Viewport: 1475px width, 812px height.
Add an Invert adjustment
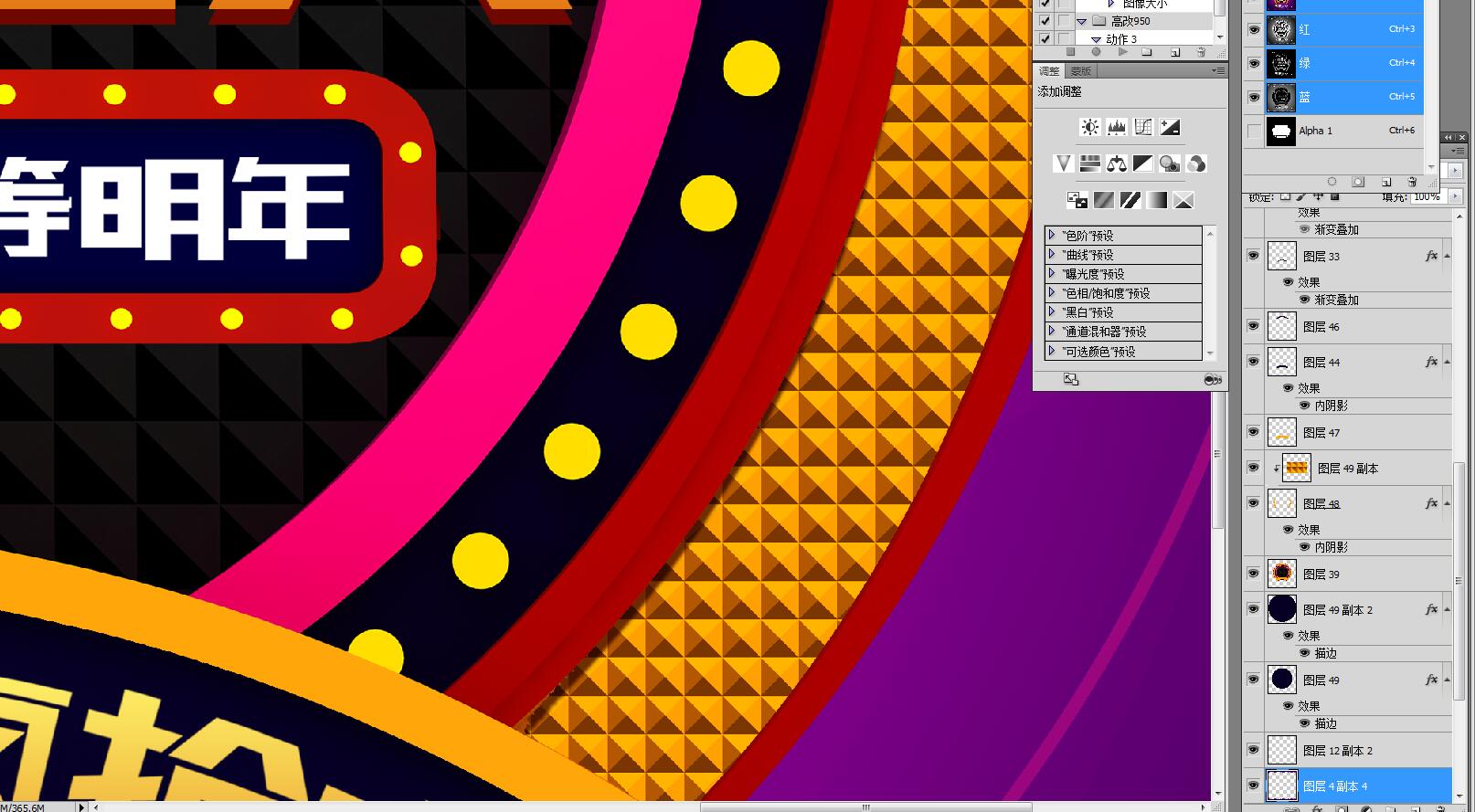(x=1077, y=200)
